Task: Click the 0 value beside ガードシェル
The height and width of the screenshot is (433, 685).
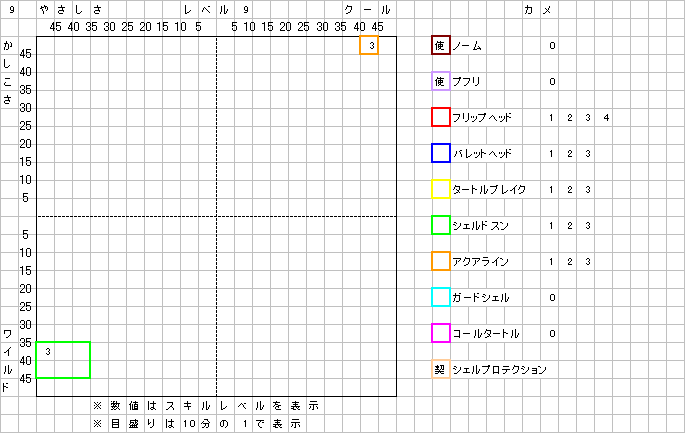Action: (x=552, y=298)
